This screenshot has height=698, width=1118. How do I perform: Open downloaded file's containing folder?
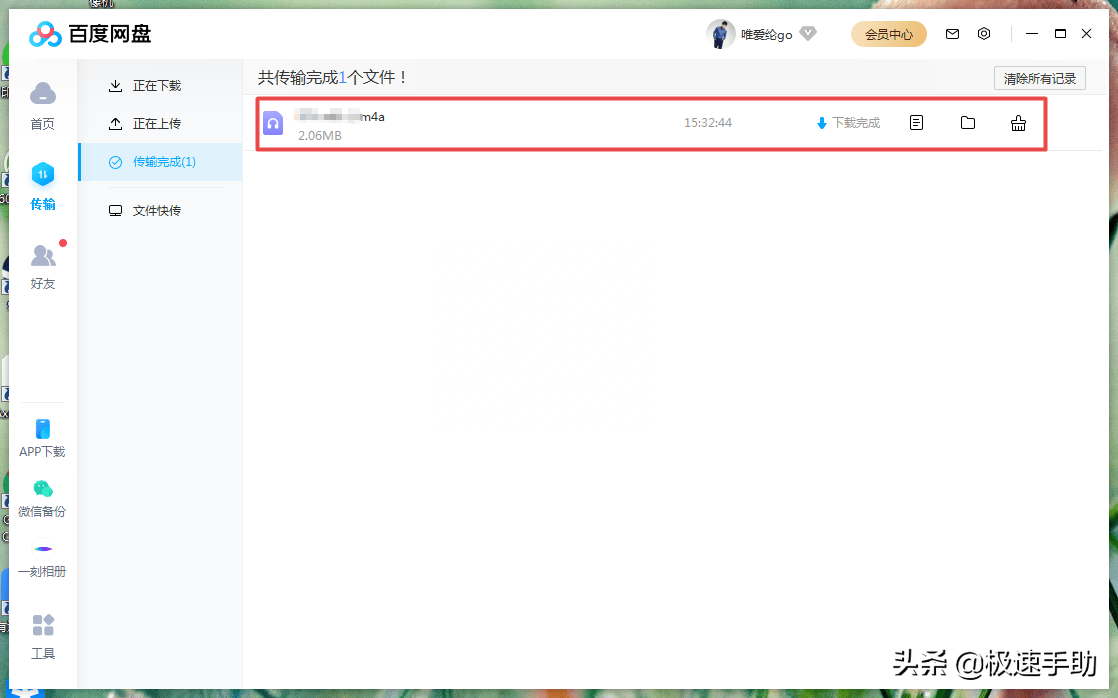[x=967, y=123]
